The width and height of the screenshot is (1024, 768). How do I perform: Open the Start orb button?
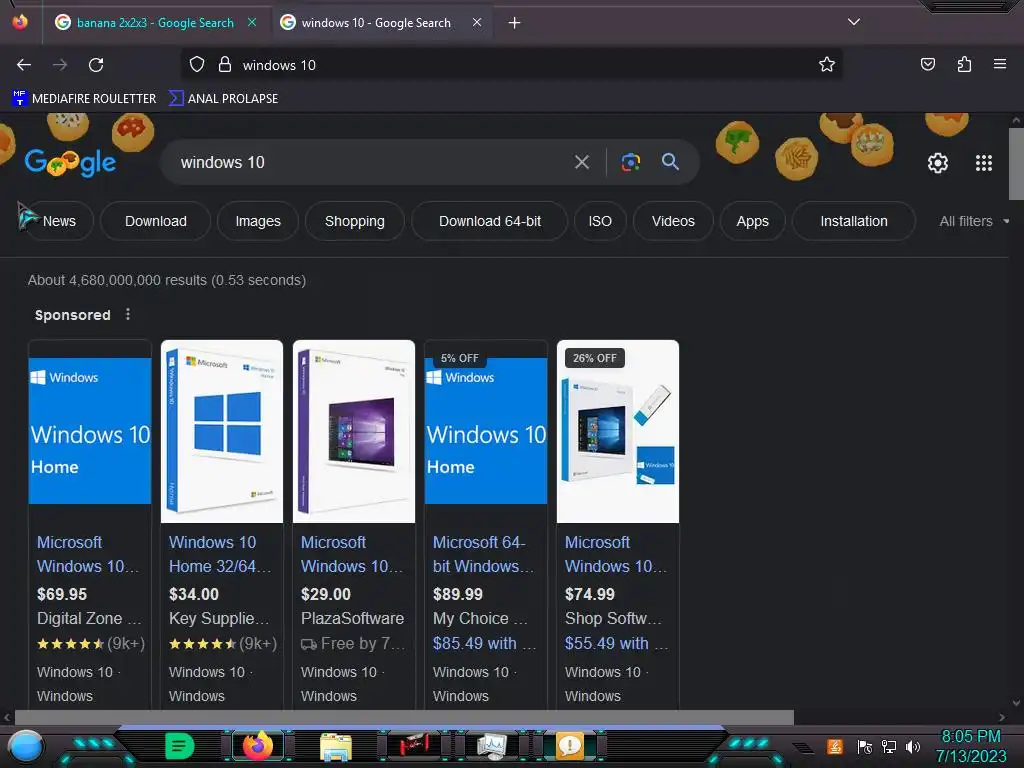pyautogui.click(x=25, y=746)
